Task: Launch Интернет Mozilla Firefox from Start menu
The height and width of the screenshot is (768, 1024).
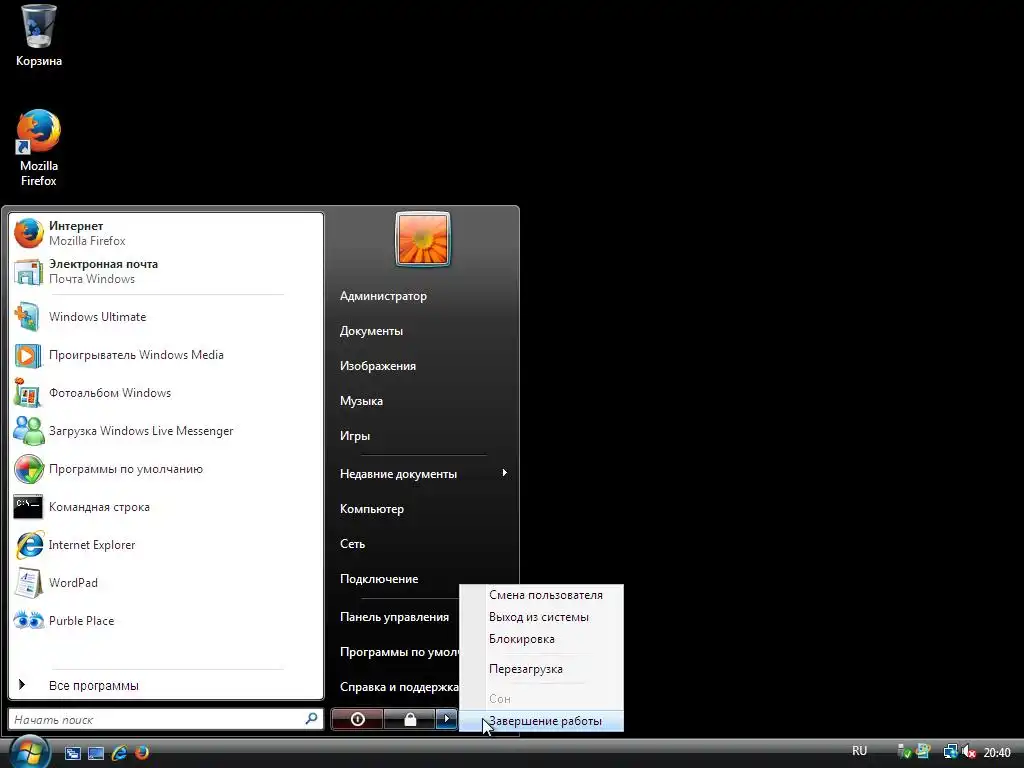Action: click(x=166, y=233)
